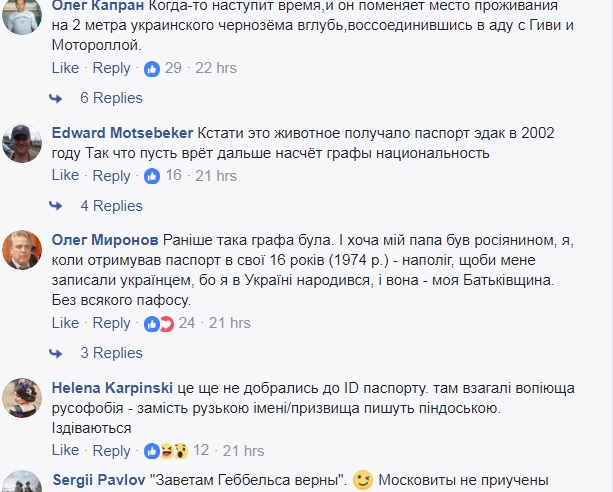Click the reply arrow icon beside 6 Replies

(x=59, y=99)
